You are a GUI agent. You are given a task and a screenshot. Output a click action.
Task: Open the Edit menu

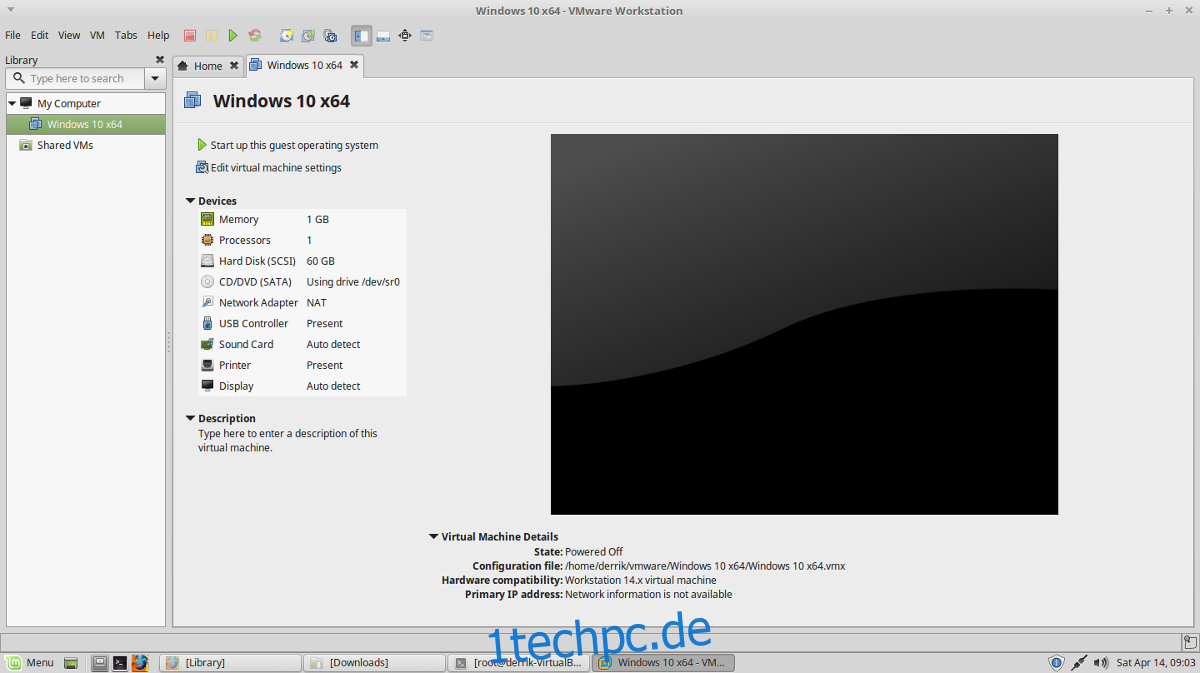(x=39, y=35)
